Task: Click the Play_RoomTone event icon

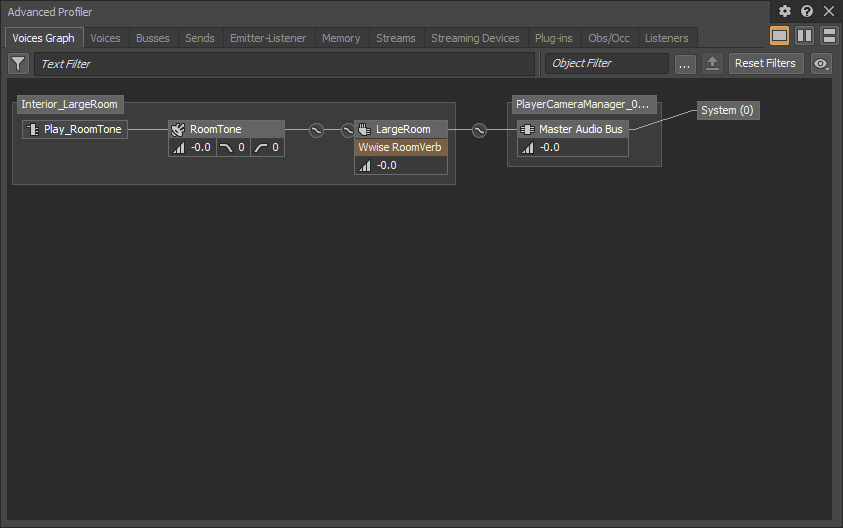Action: point(33,130)
